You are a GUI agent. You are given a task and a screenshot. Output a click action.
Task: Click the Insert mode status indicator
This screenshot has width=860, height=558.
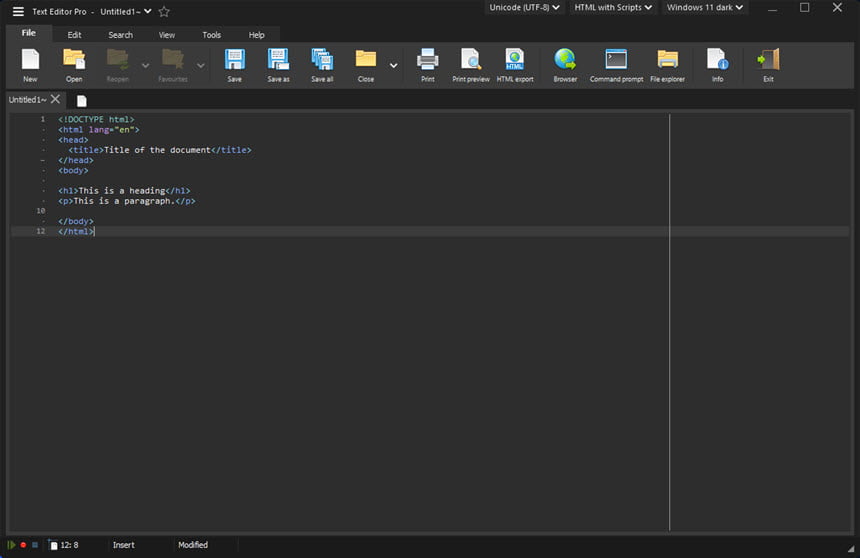[x=123, y=545]
